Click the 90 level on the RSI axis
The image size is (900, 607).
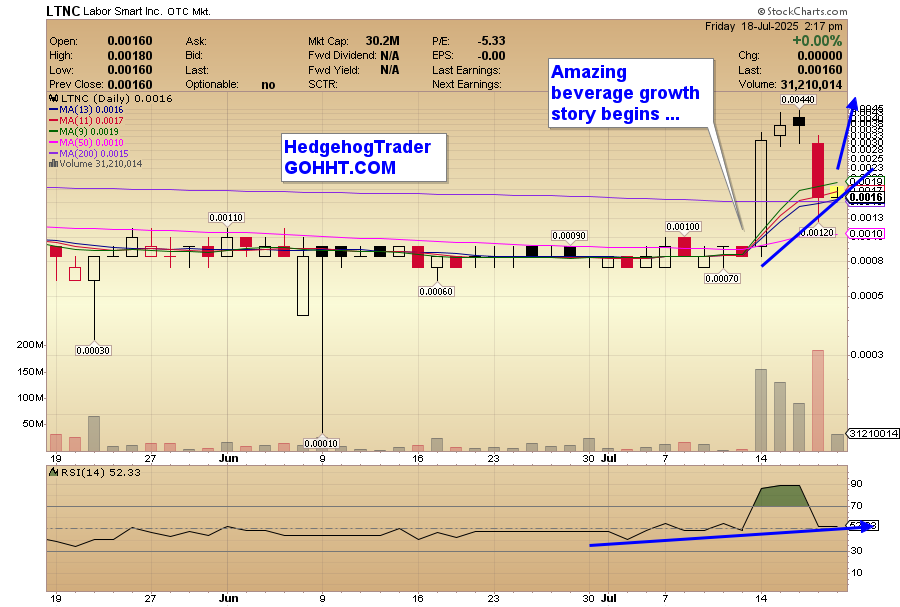856,484
